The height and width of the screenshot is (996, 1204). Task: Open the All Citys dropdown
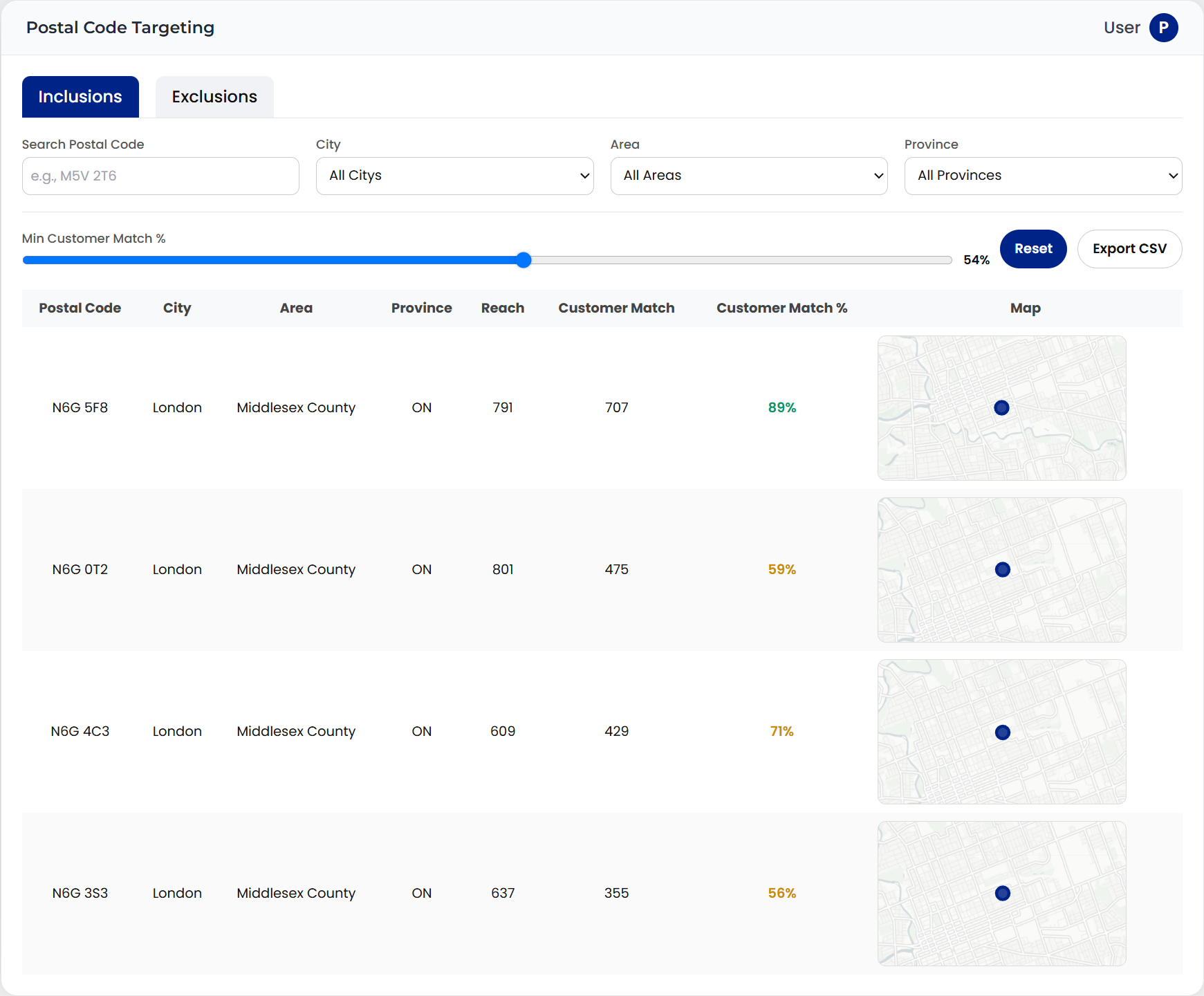coord(454,176)
